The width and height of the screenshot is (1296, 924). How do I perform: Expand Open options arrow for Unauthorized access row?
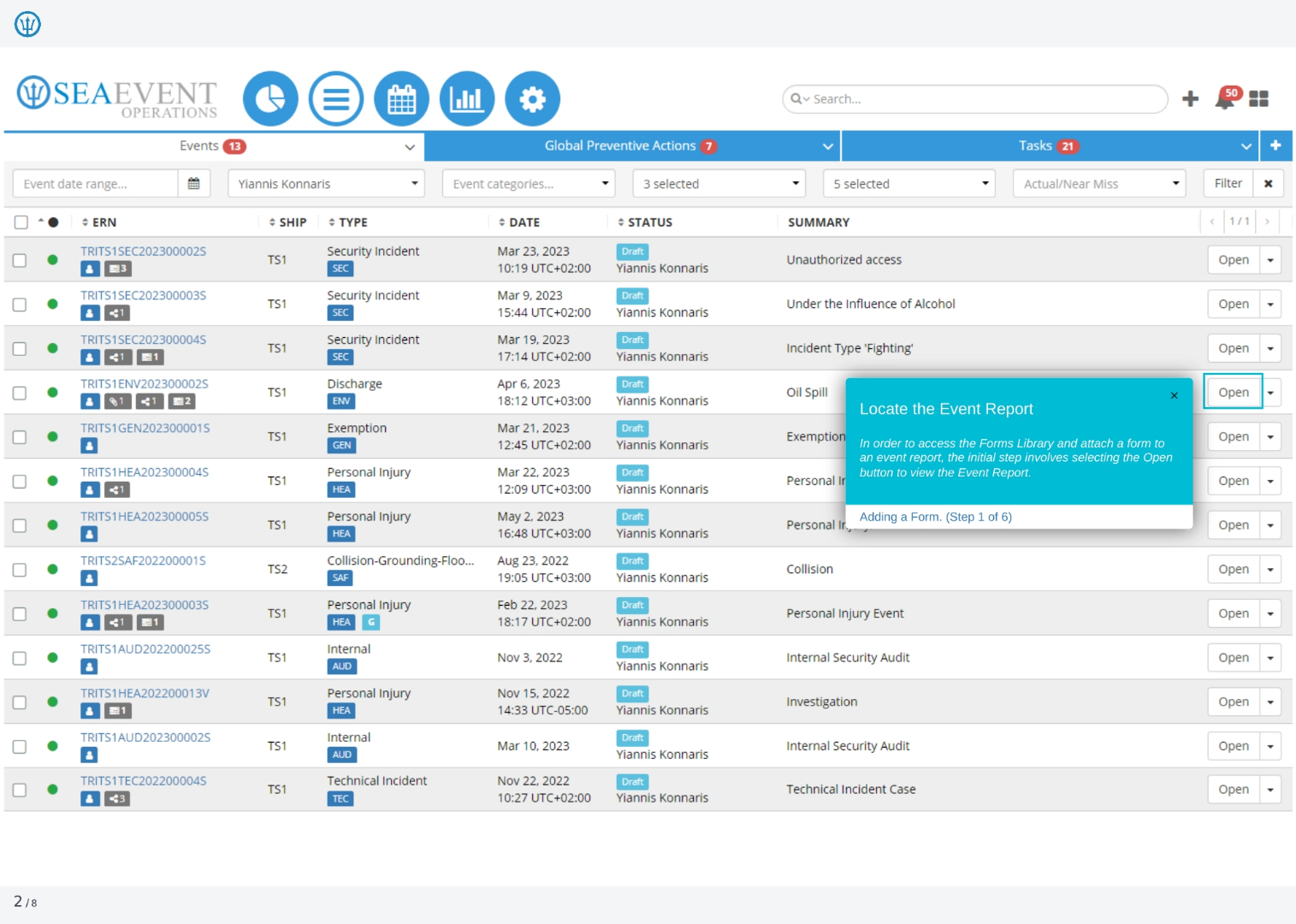[x=1270, y=260]
